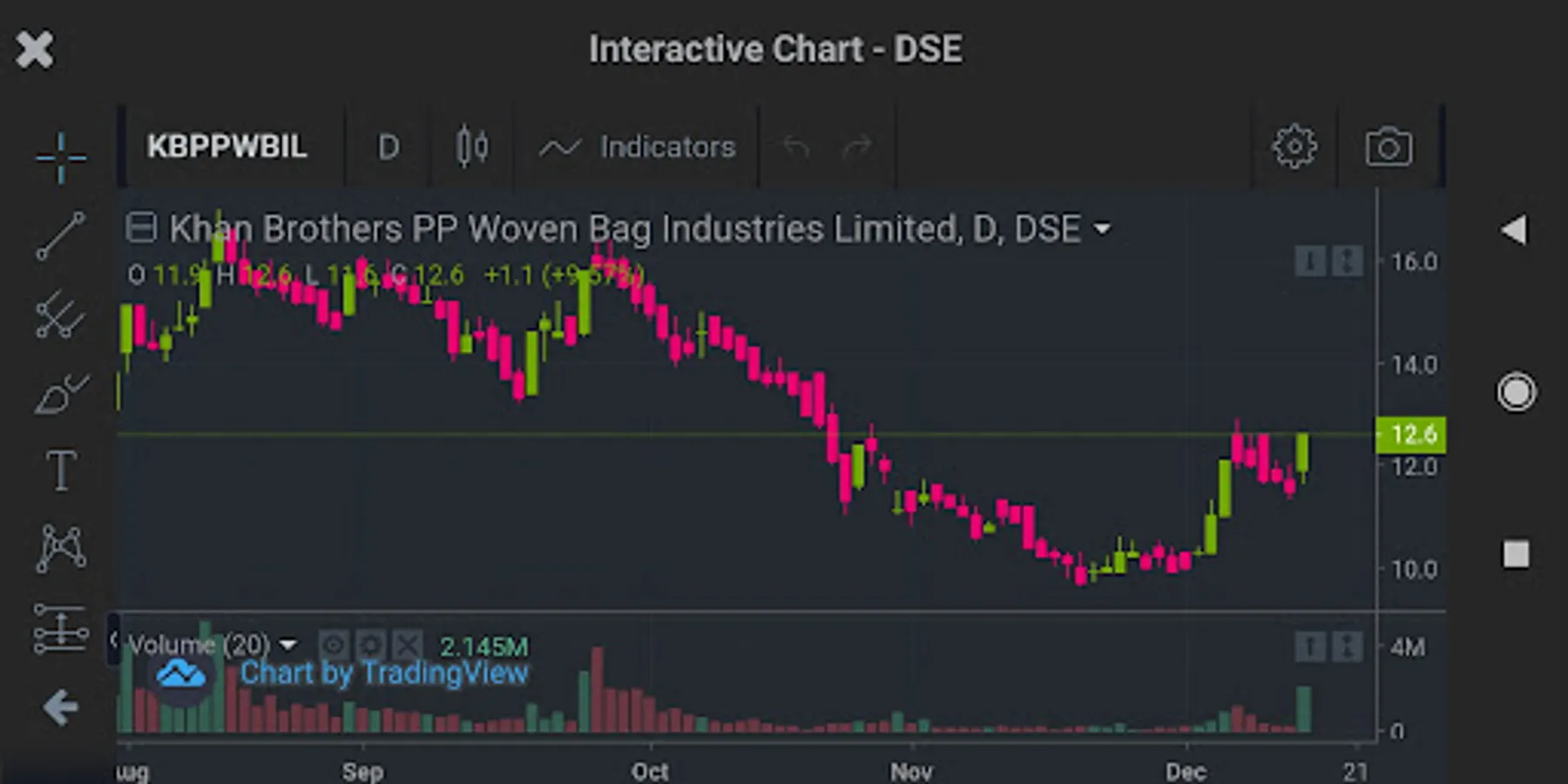Click the 4M volume axis label
The image size is (1568, 784).
coord(1408,647)
